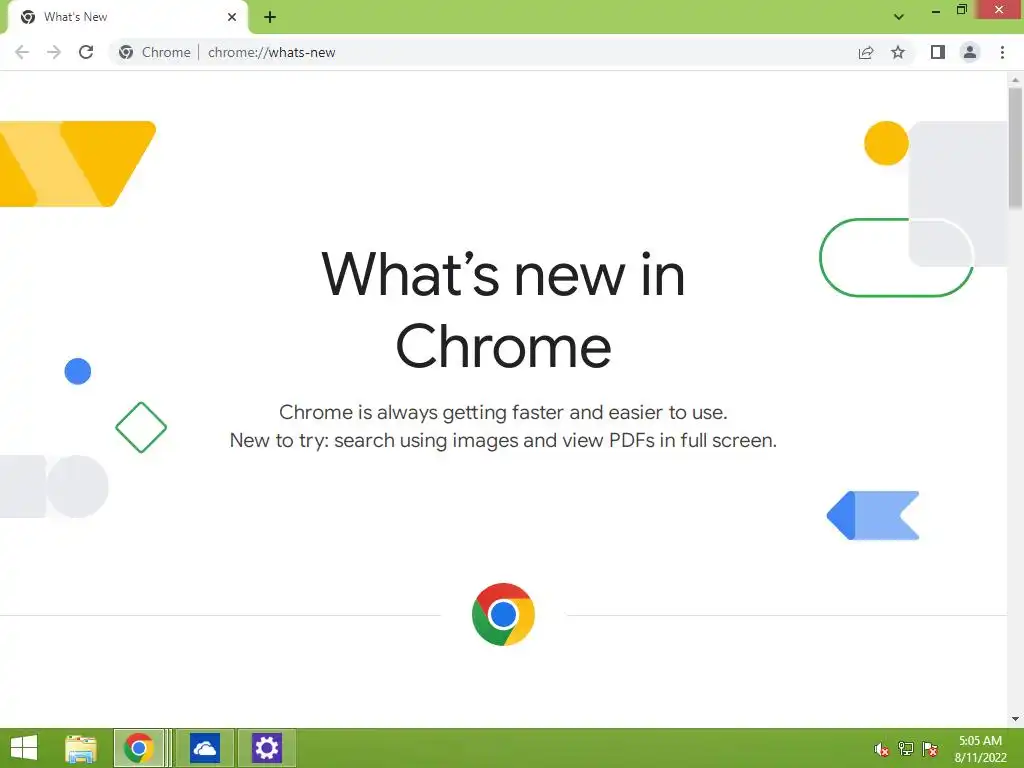
Task: Click the scrollbar down arrow
Action: tap(1015, 719)
